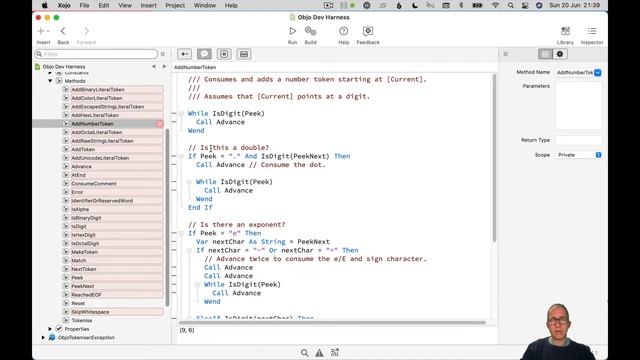Click the Find magnifier icon in bottom bar

(304, 353)
